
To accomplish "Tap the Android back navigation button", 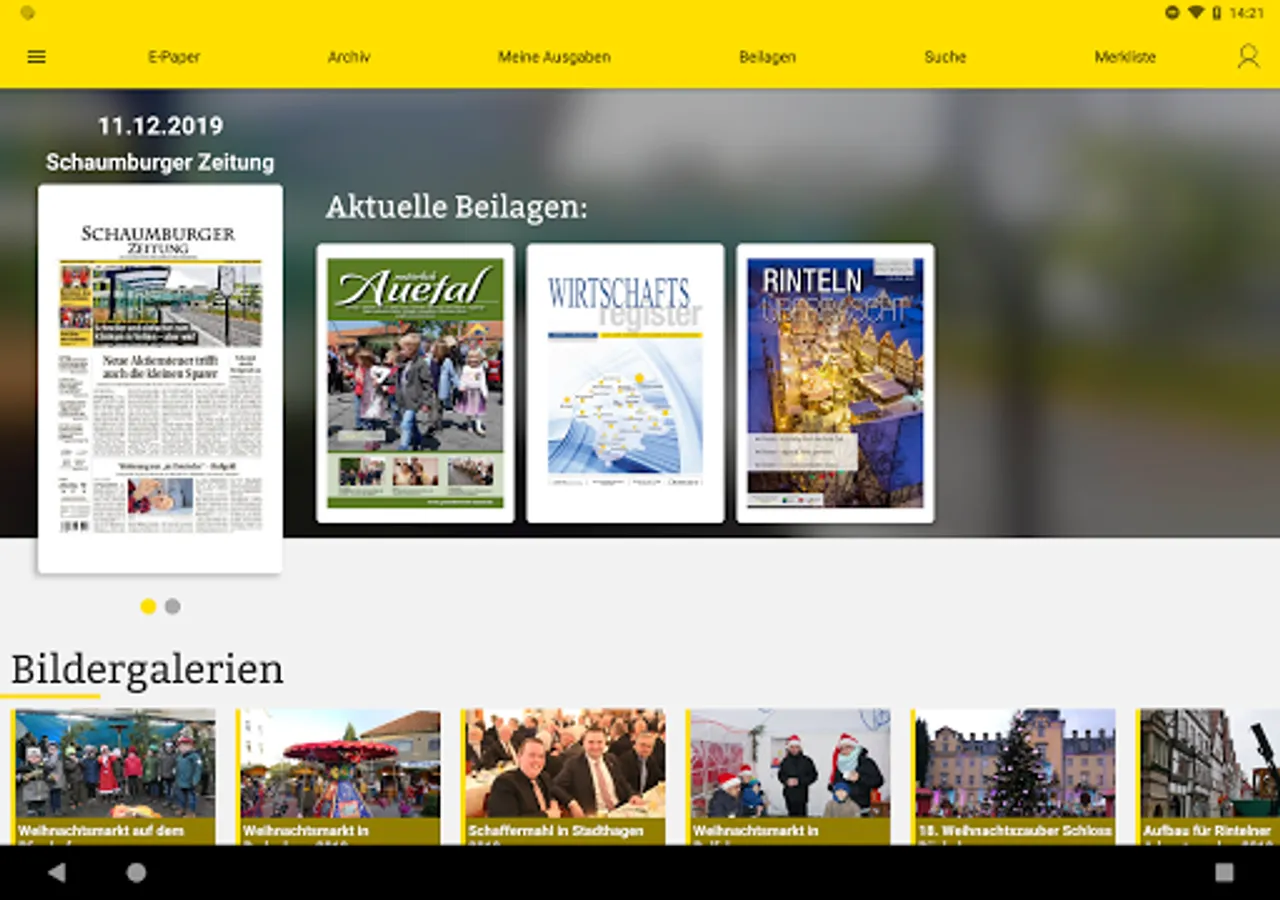I will [x=57, y=872].
